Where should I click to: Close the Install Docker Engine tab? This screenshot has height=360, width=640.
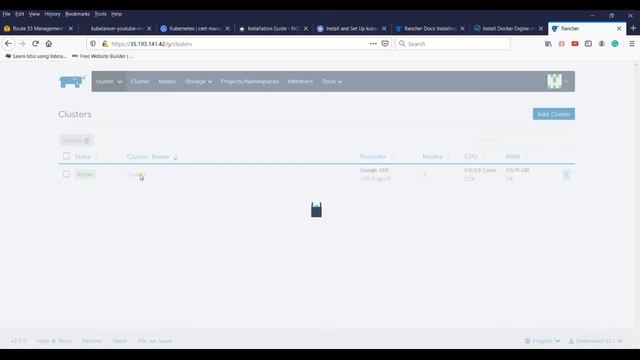point(540,29)
